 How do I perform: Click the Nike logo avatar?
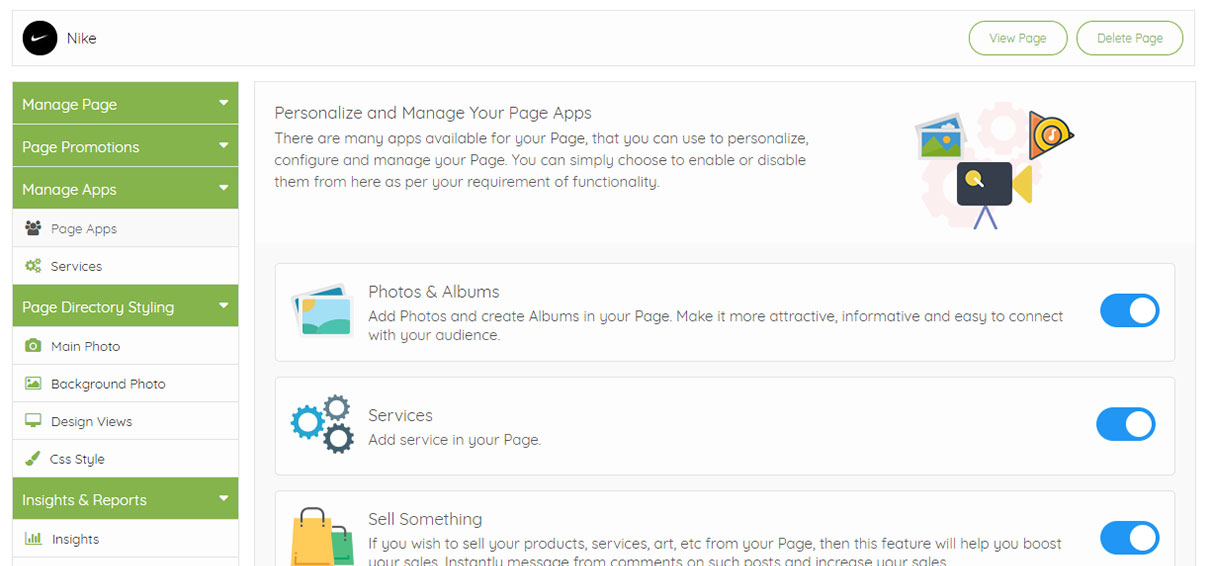(40, 39)
